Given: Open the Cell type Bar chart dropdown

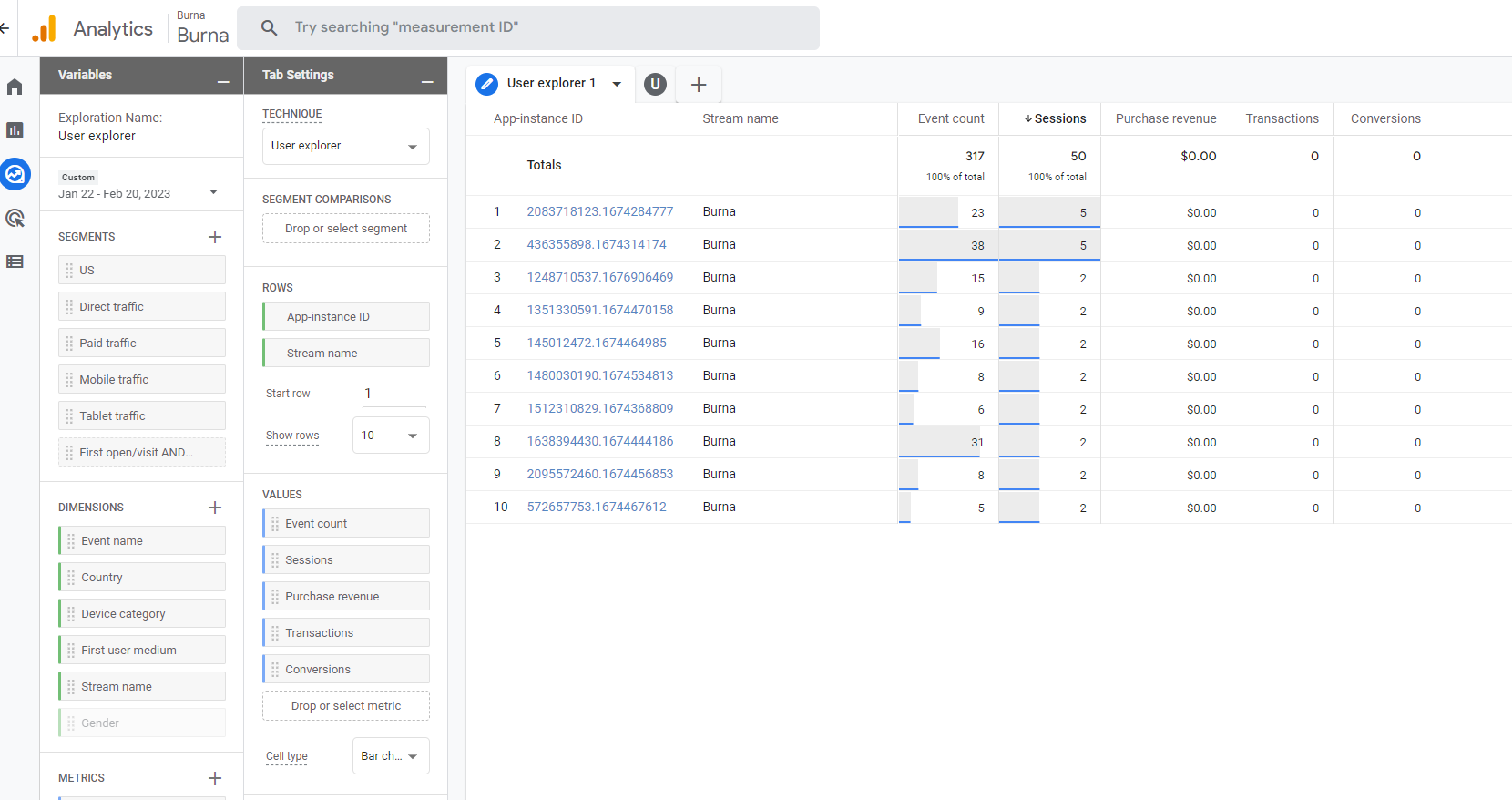Looking at the screenshot, I should pos(391,756).
